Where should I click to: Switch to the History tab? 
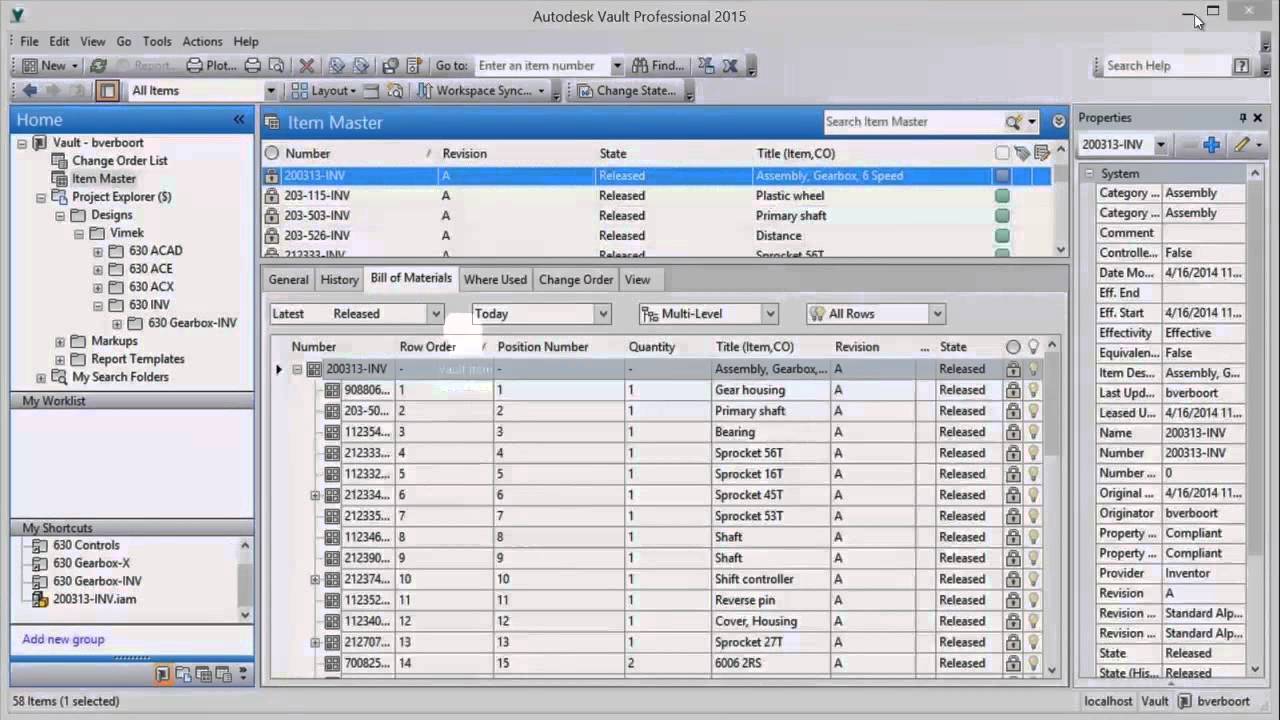click(339, 280)
